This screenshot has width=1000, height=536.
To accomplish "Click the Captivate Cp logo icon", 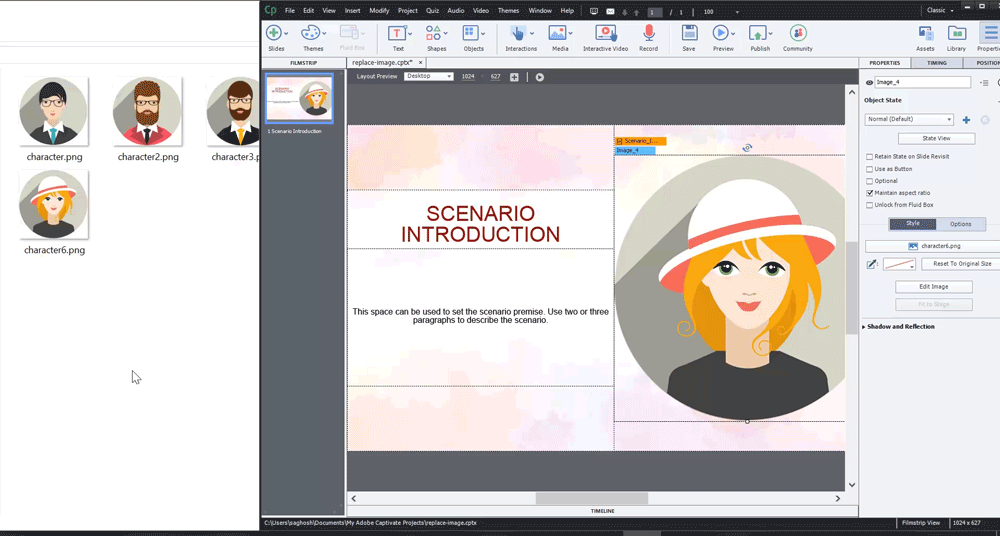I will (x=271, y=10).
